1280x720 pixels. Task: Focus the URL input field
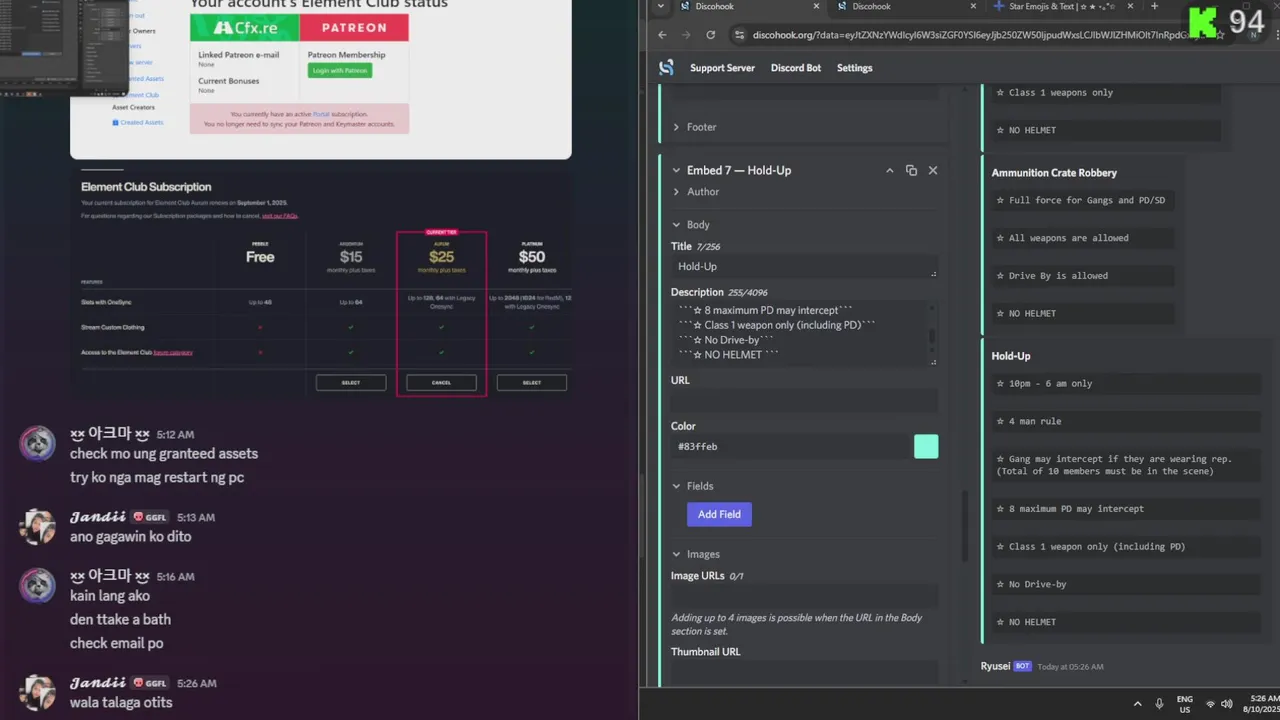coord(804,401)
